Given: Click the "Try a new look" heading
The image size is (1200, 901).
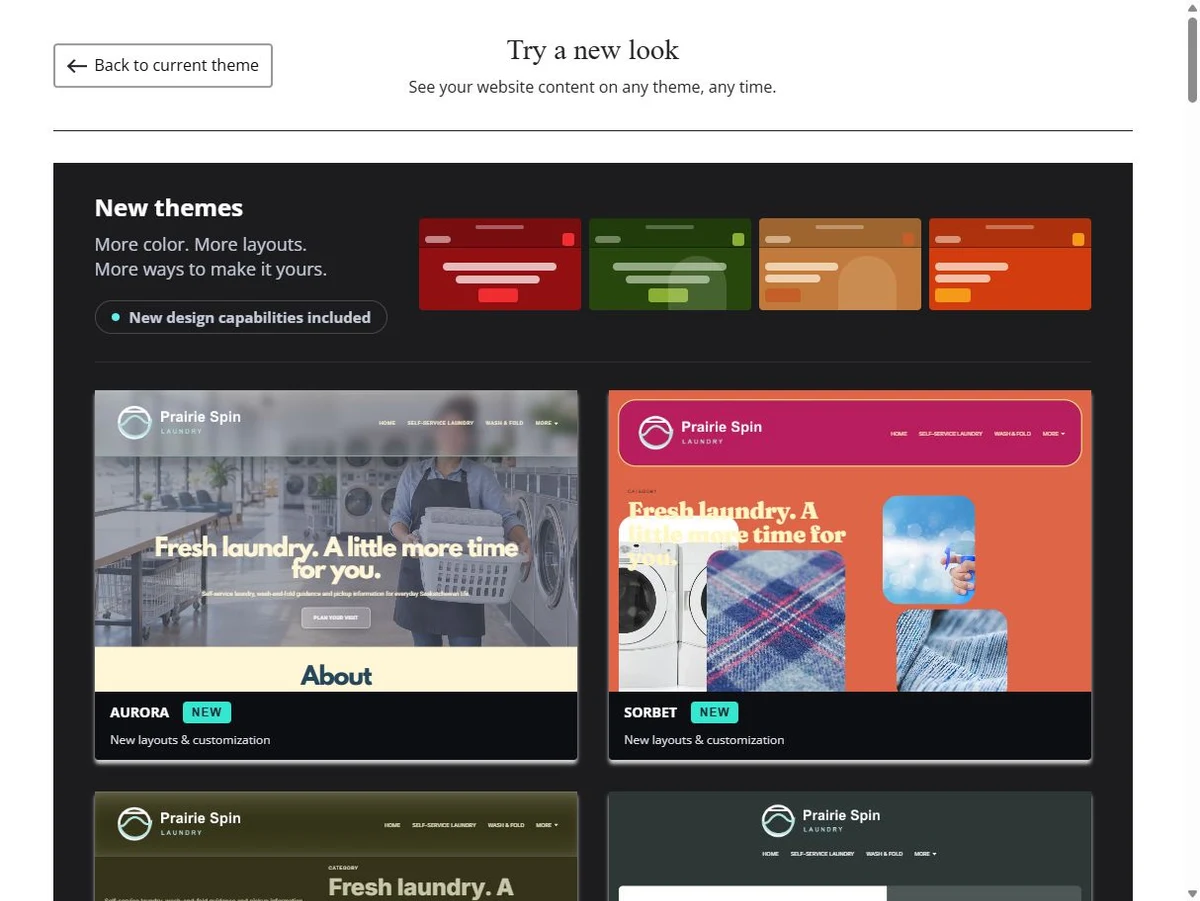Looking at the screenshot, I should click(593, 50).
